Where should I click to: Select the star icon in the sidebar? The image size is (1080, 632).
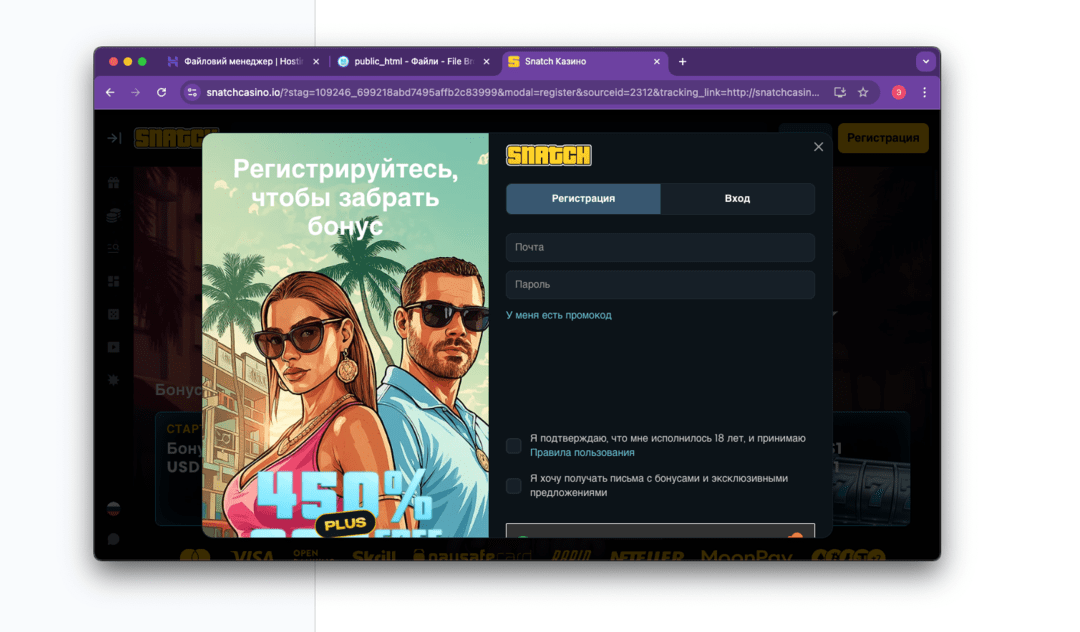(113, 378)
